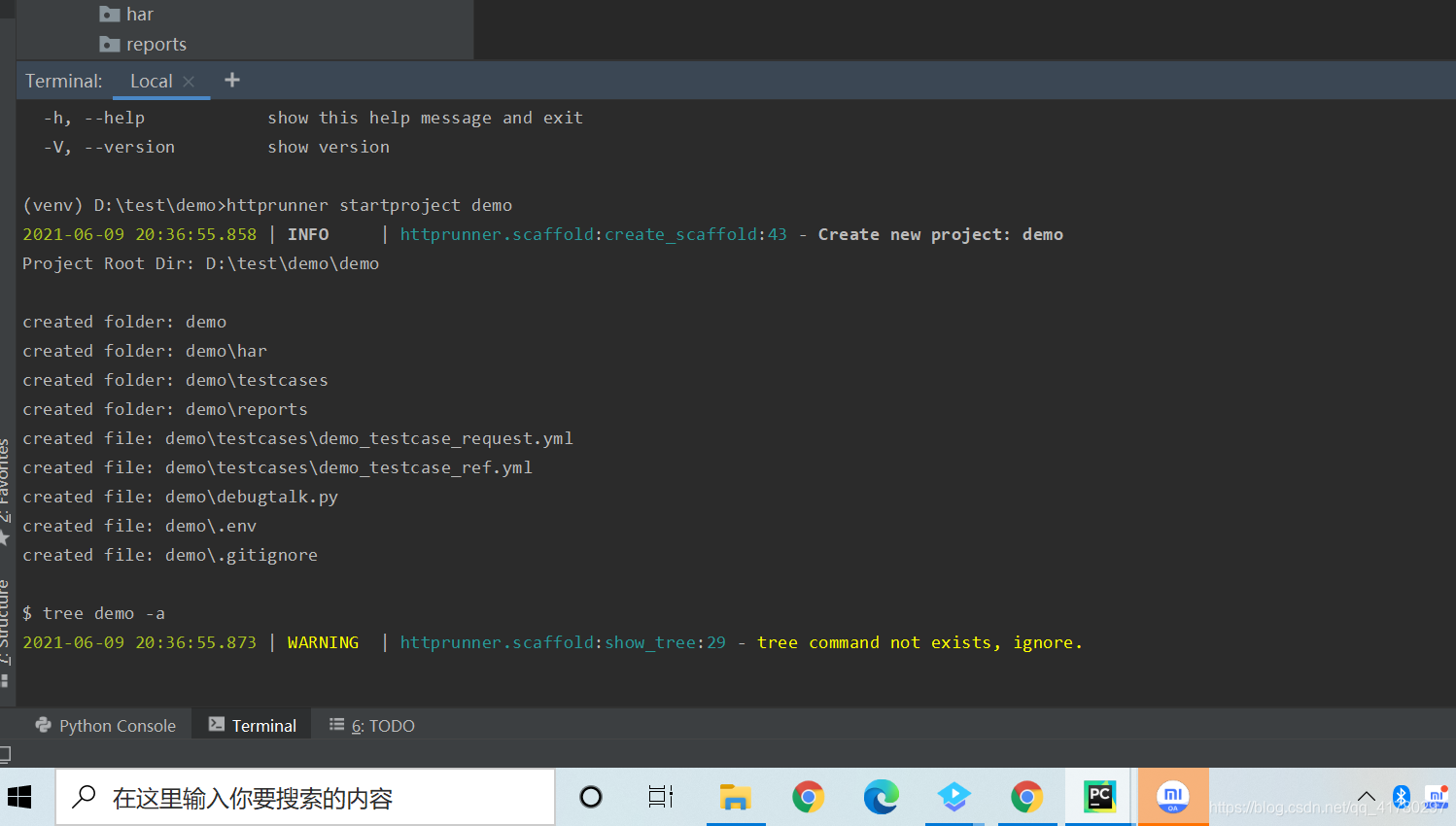The width and height of the screenshot is (1456, 826).
Task: Open the blue play-arrow app on taskbar
Action: click(x=954, y=798)
